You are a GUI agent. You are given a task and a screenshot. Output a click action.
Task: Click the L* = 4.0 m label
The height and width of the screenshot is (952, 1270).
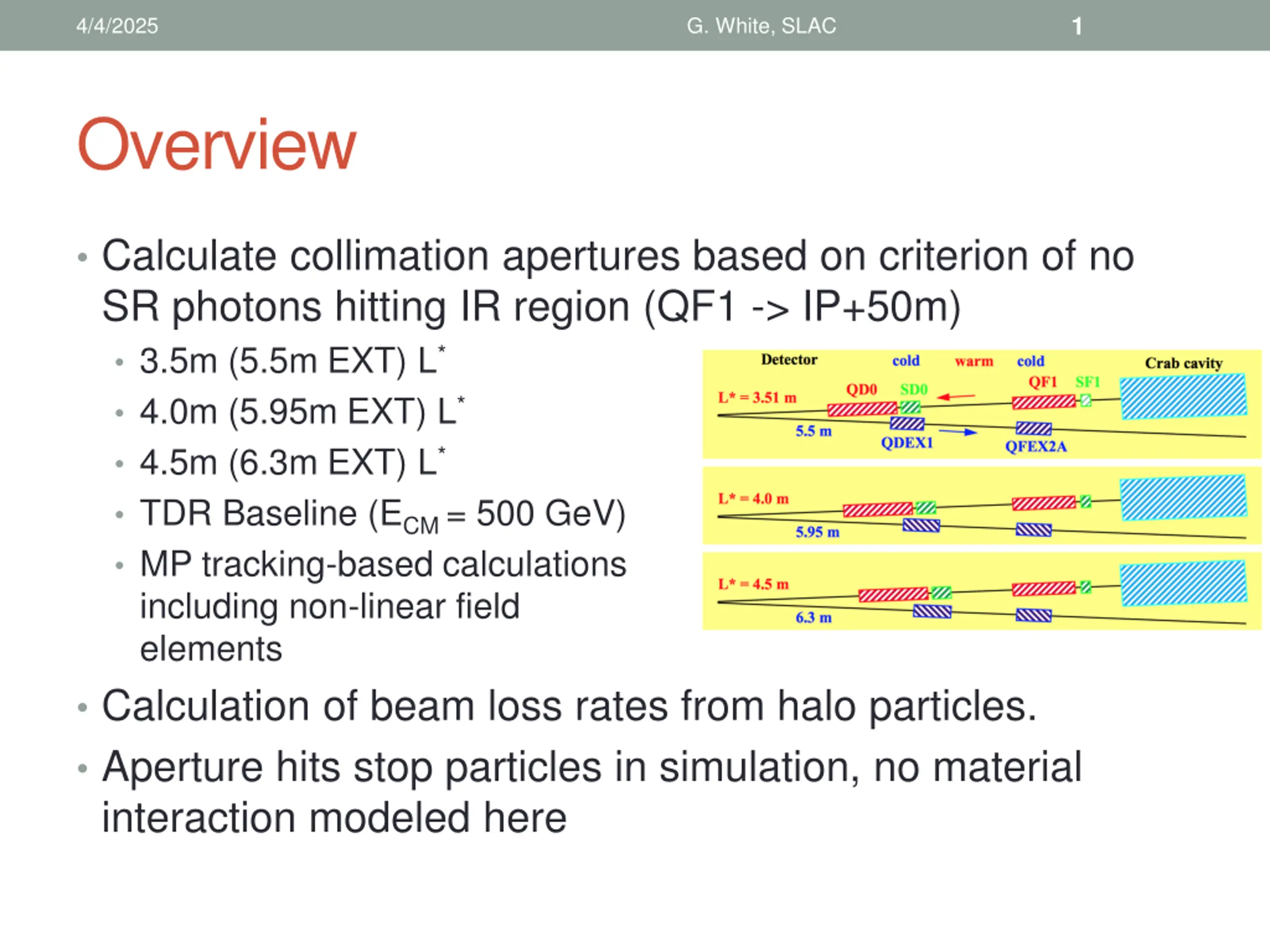[x=753, y=499]
